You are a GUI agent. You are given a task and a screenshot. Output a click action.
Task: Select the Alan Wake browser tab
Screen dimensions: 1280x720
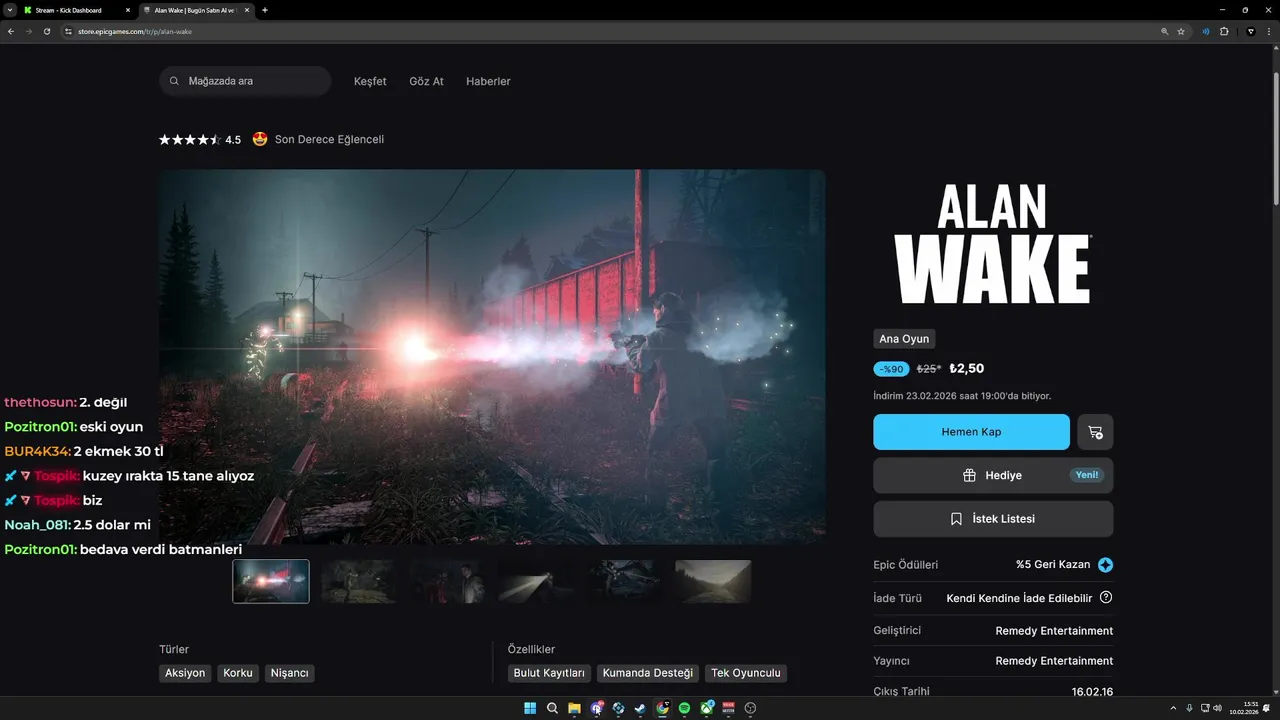point(195,10)
